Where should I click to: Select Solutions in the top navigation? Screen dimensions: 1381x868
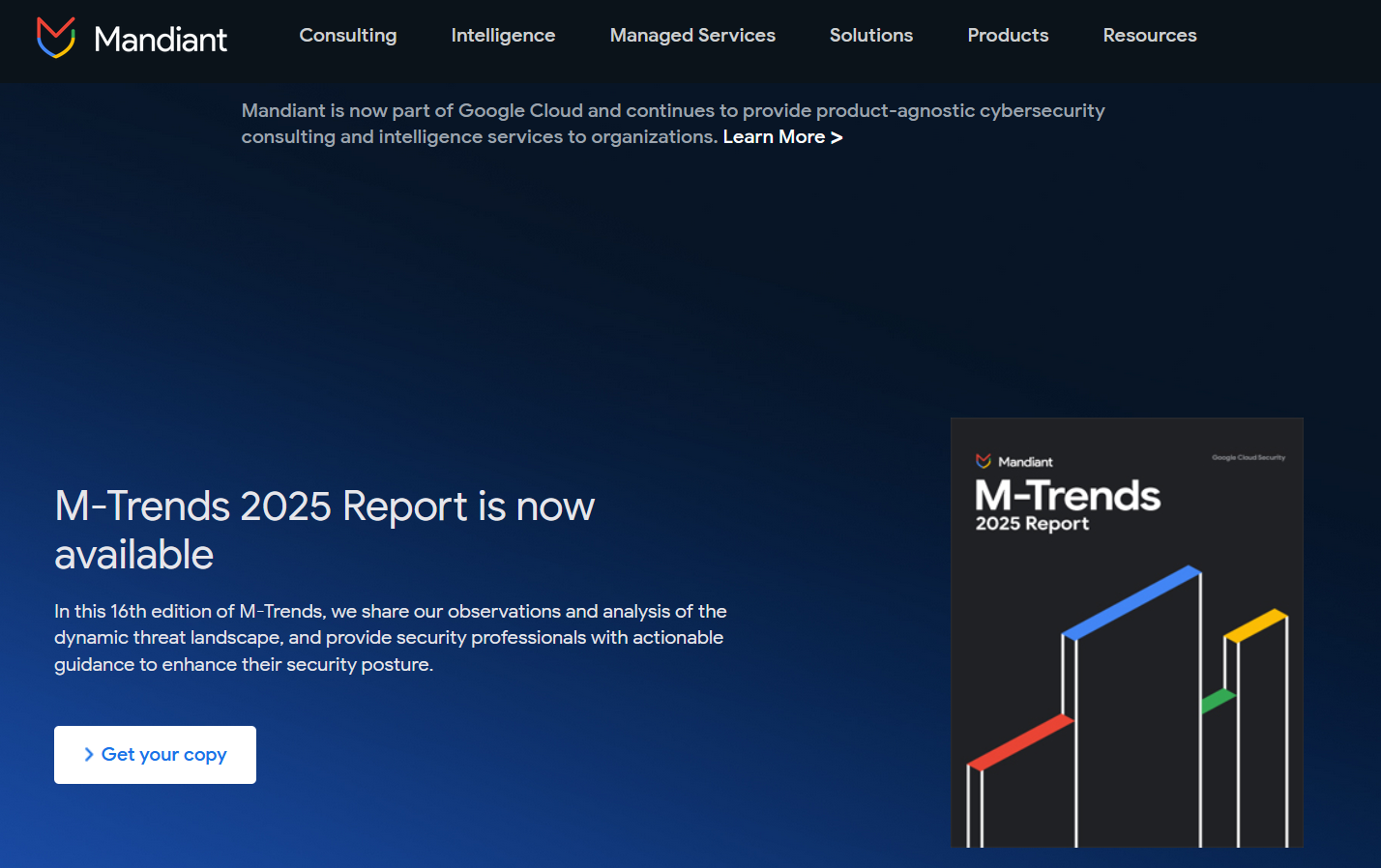tap(870, 36)
